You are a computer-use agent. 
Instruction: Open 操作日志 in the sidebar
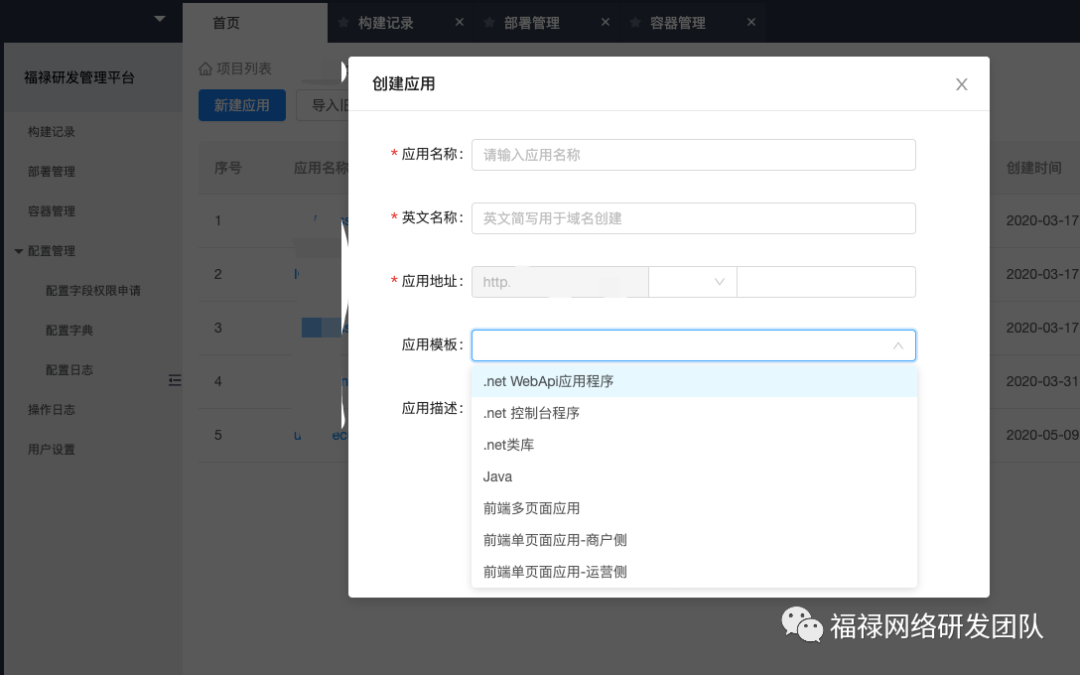click(x=52, y=410)
